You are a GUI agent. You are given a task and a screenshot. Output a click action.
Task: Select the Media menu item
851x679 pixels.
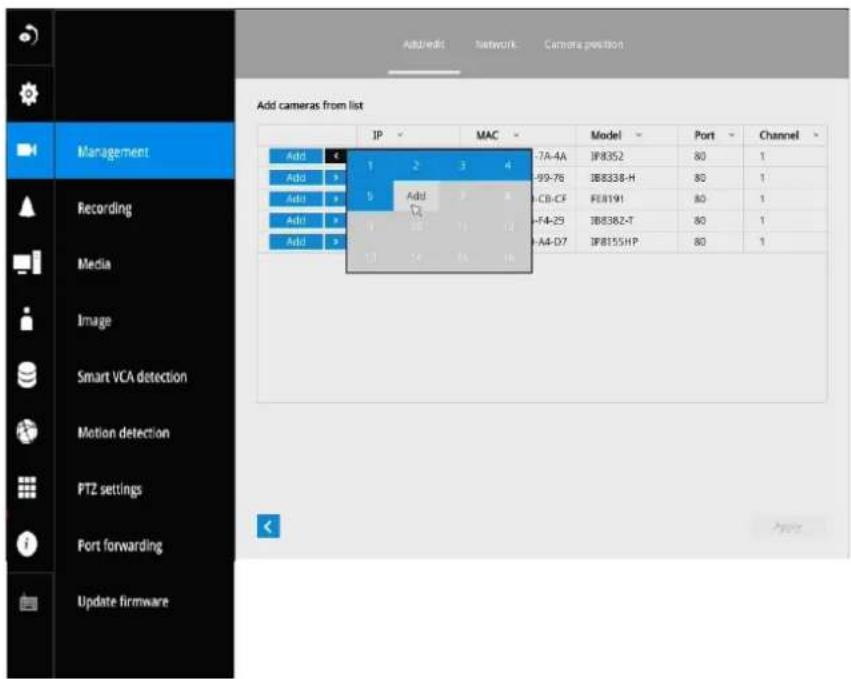(x=94, y=264)
